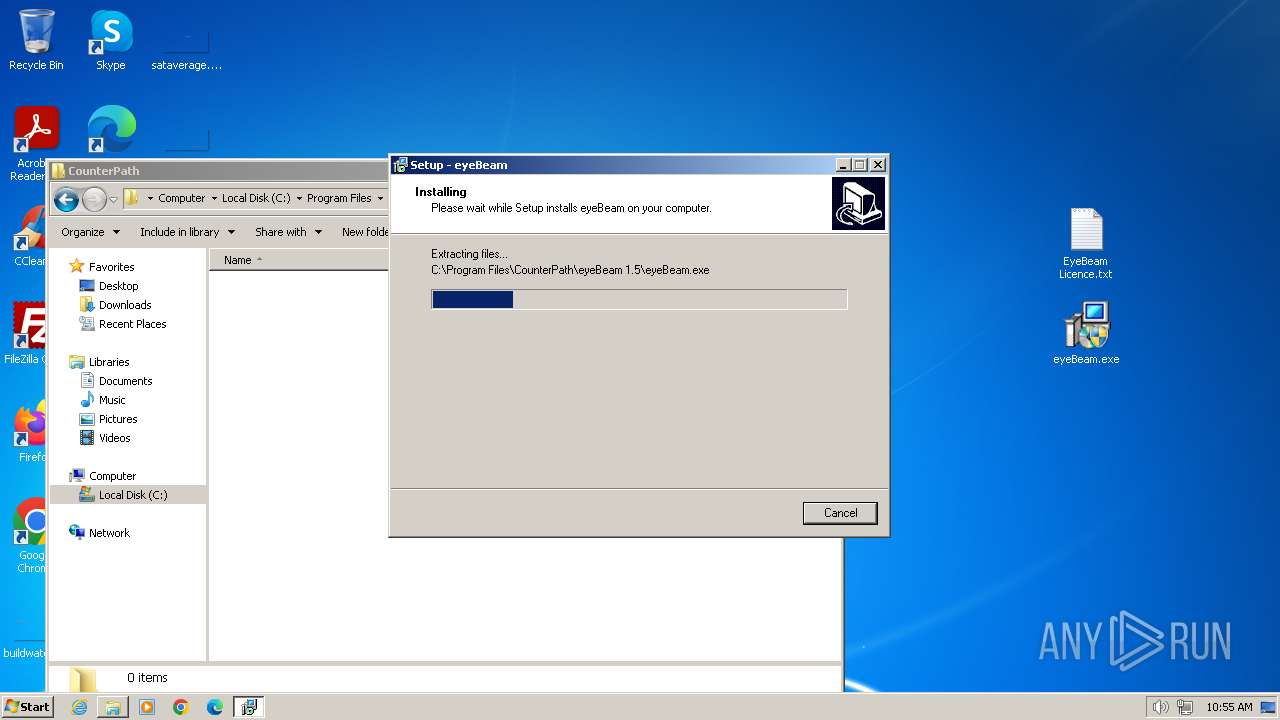Click the Setup - eyeBeam title bar icon
Viewport: 1280px width, 720px height.
[400, 165]
